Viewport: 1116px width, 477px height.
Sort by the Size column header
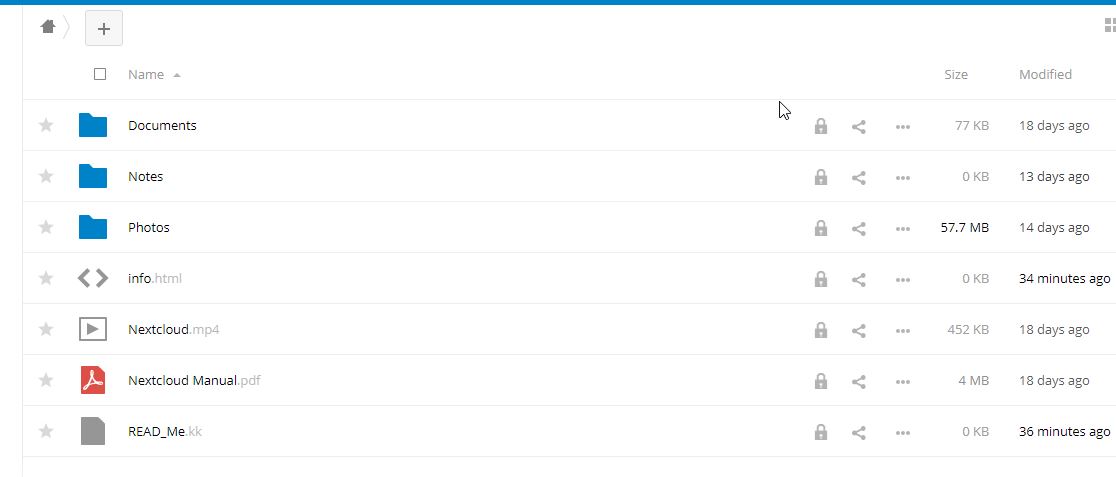pos(956,75)
